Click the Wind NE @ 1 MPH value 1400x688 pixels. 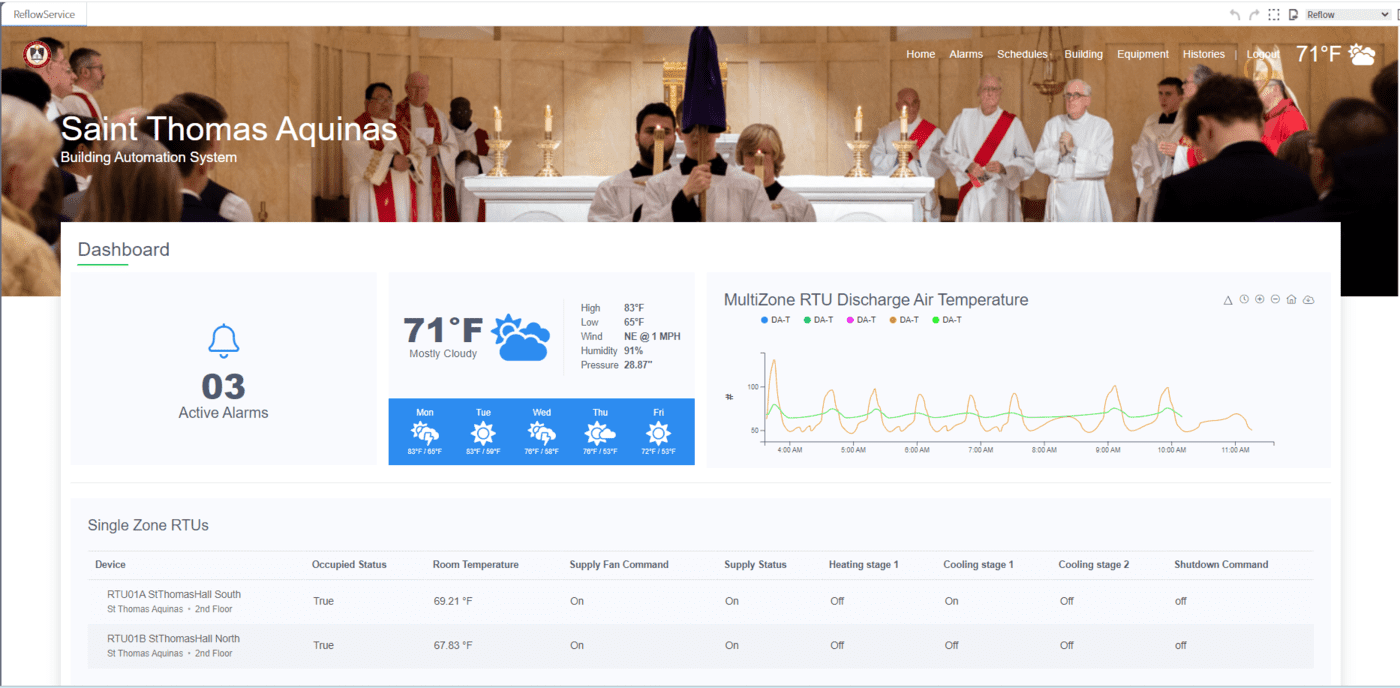pyautogui.click(x=652, y=337)
